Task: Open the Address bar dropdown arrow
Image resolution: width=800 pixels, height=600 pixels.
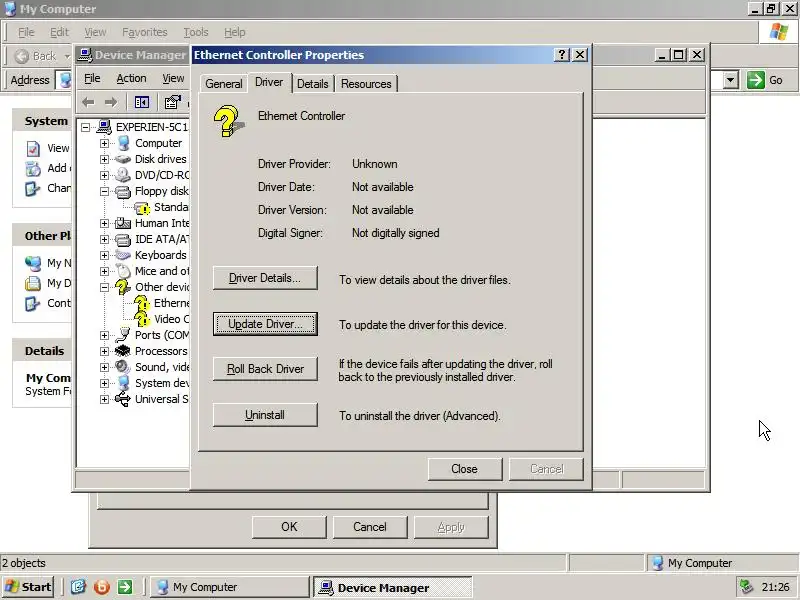Action: [x=731, y=80]
